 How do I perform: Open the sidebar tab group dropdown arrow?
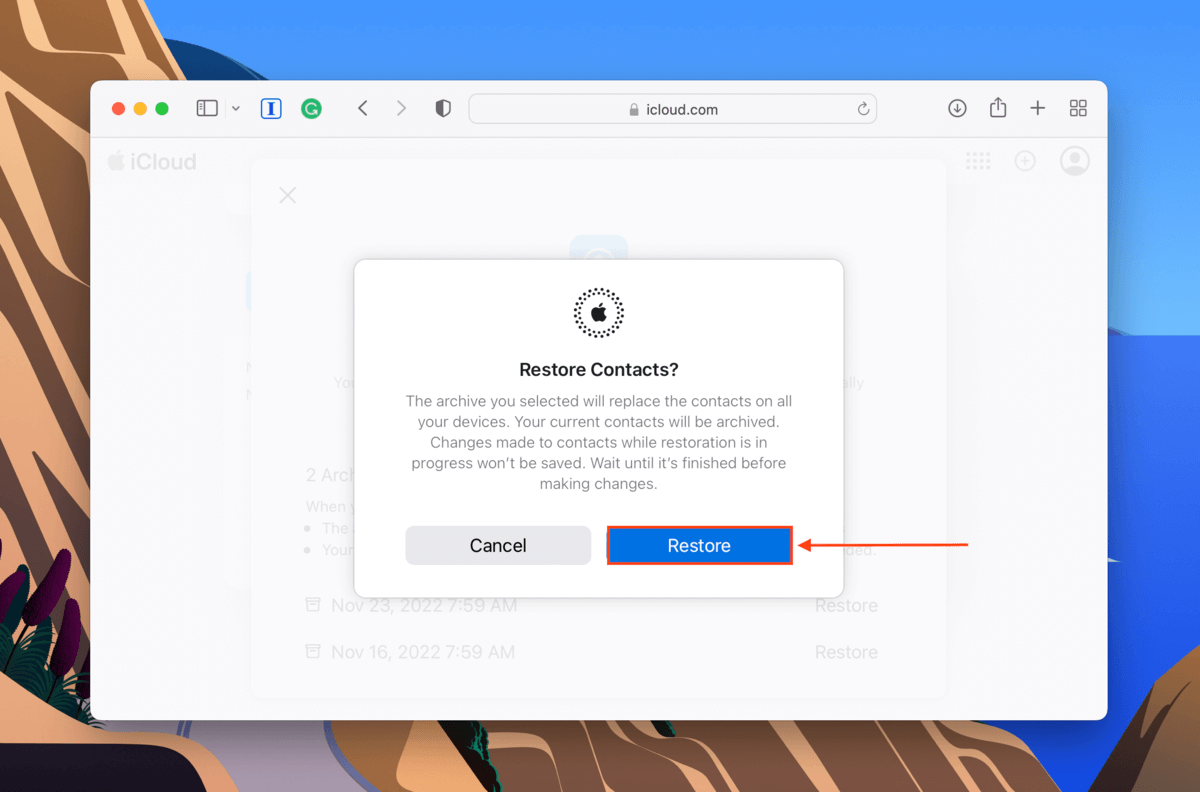pyautogui.click(x=236, y=109)
